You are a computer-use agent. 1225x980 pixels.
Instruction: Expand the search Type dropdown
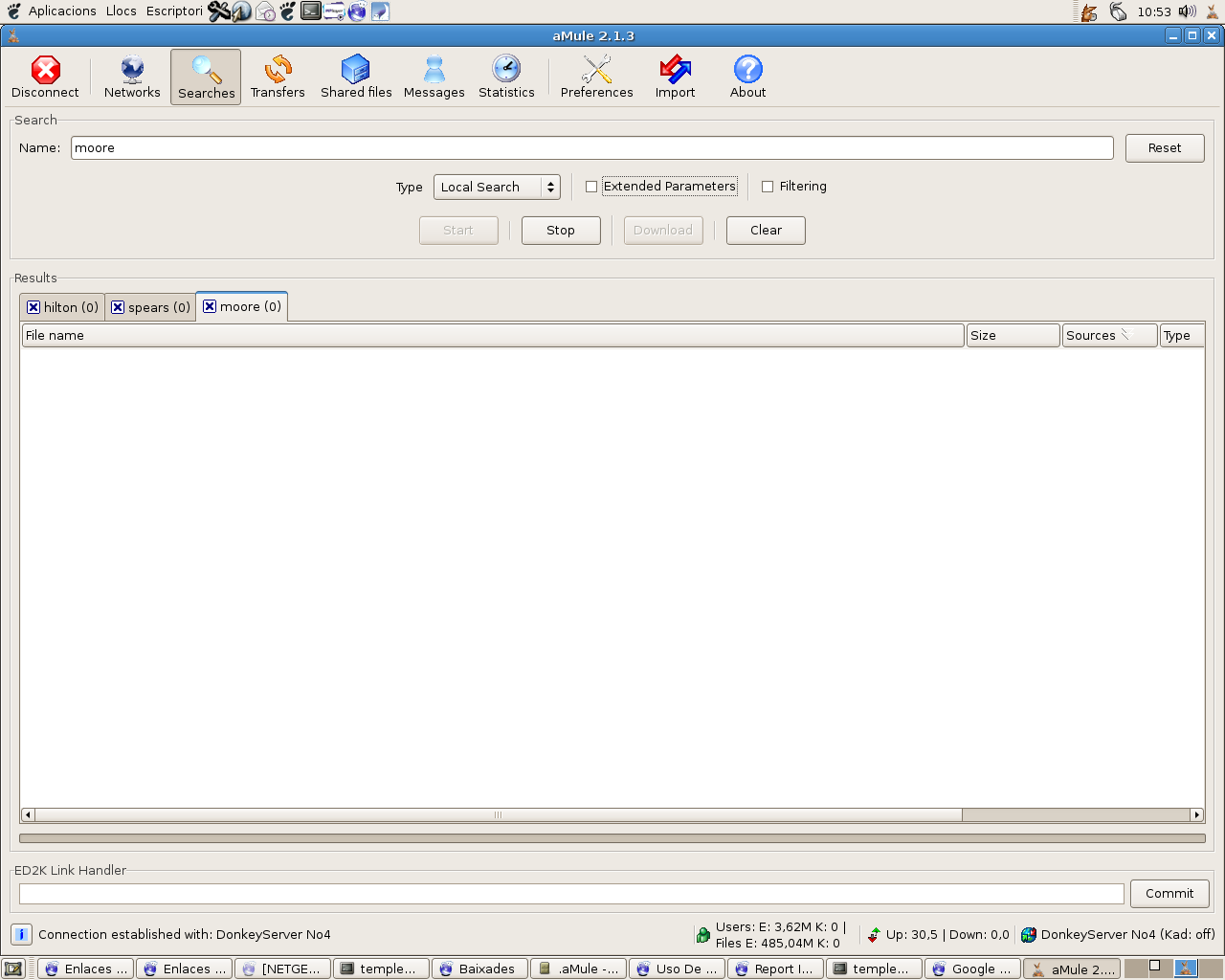pos(497,187)
